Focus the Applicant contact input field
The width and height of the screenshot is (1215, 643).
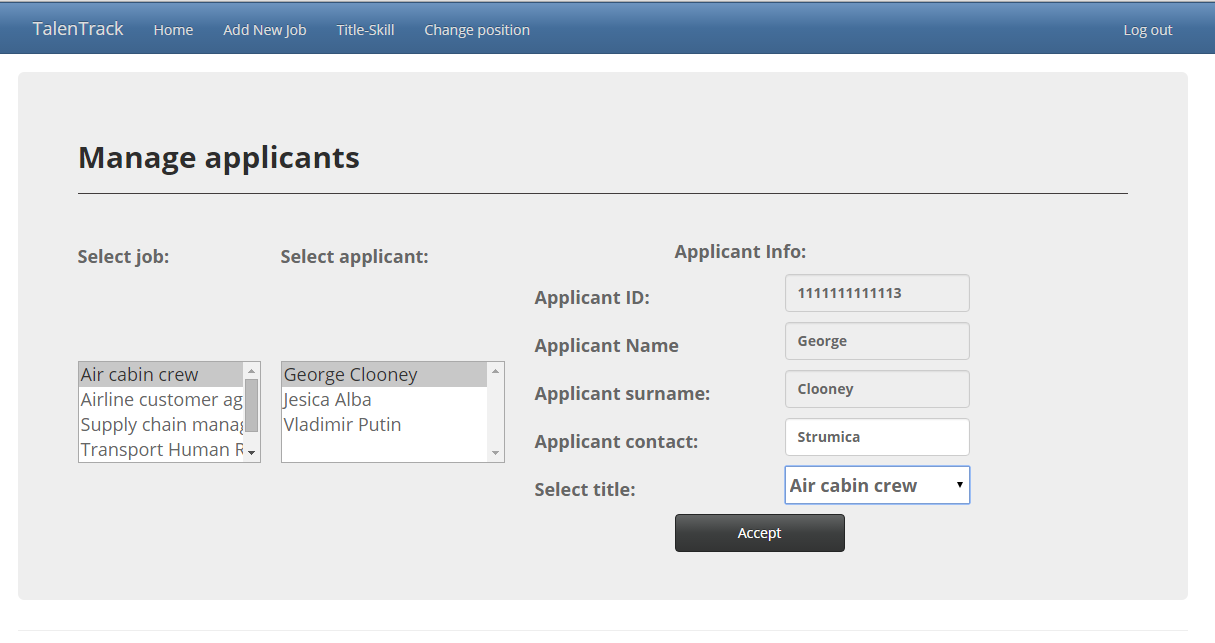click(877, 437)
